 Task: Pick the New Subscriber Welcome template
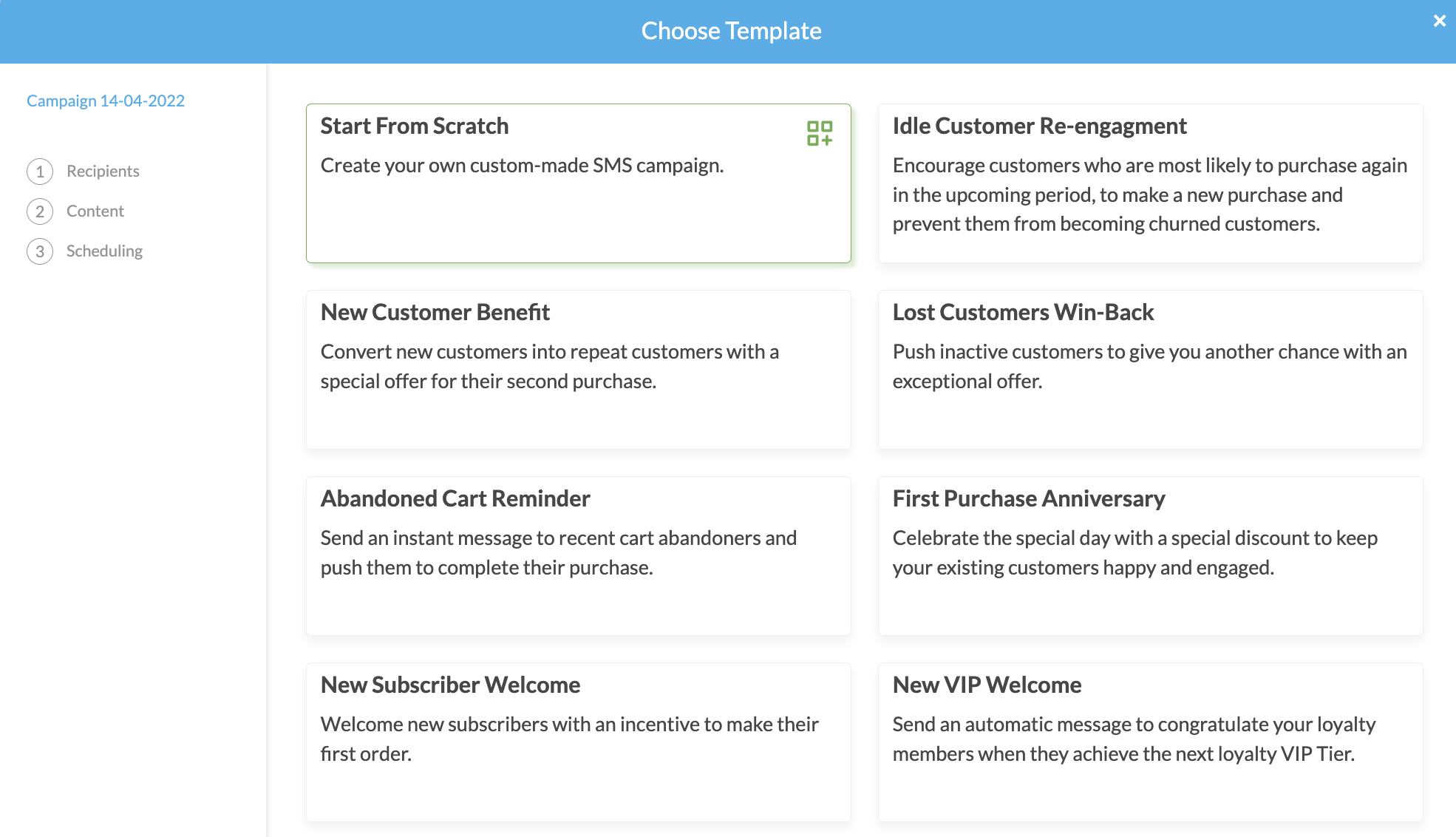(578, 742)
